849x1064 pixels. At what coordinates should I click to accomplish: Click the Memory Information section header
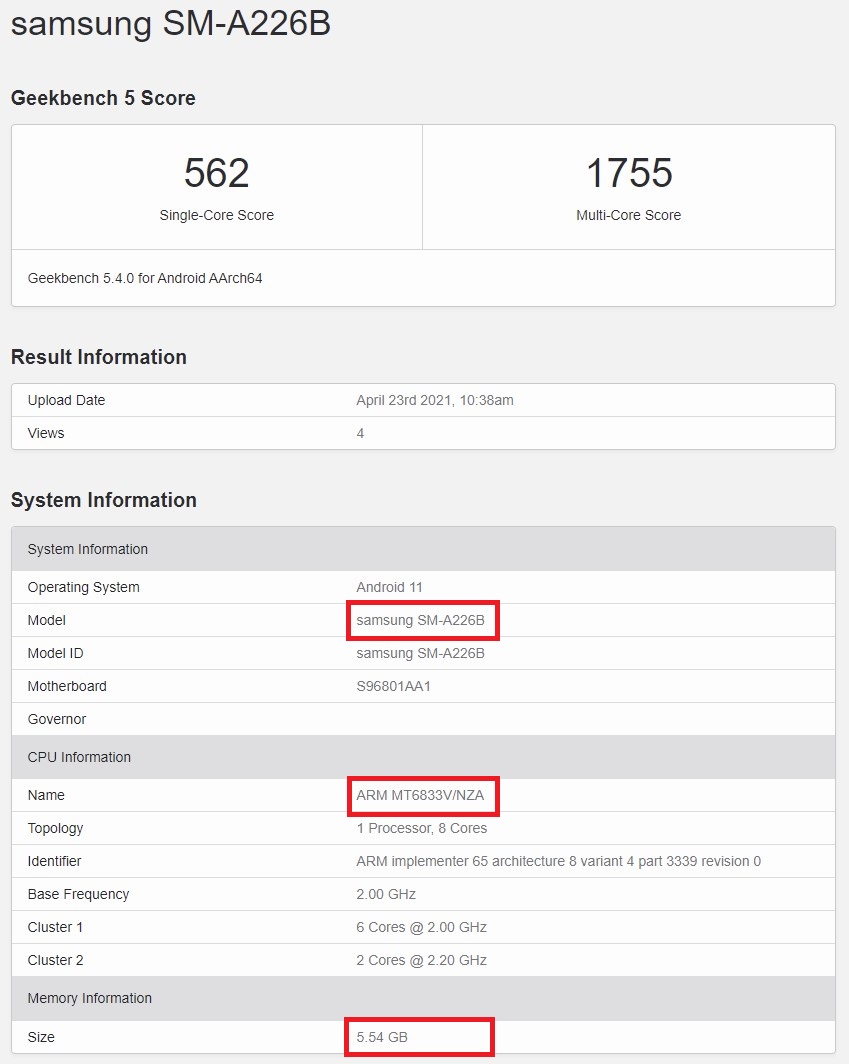pyautogui.click(x=90, y=998)
